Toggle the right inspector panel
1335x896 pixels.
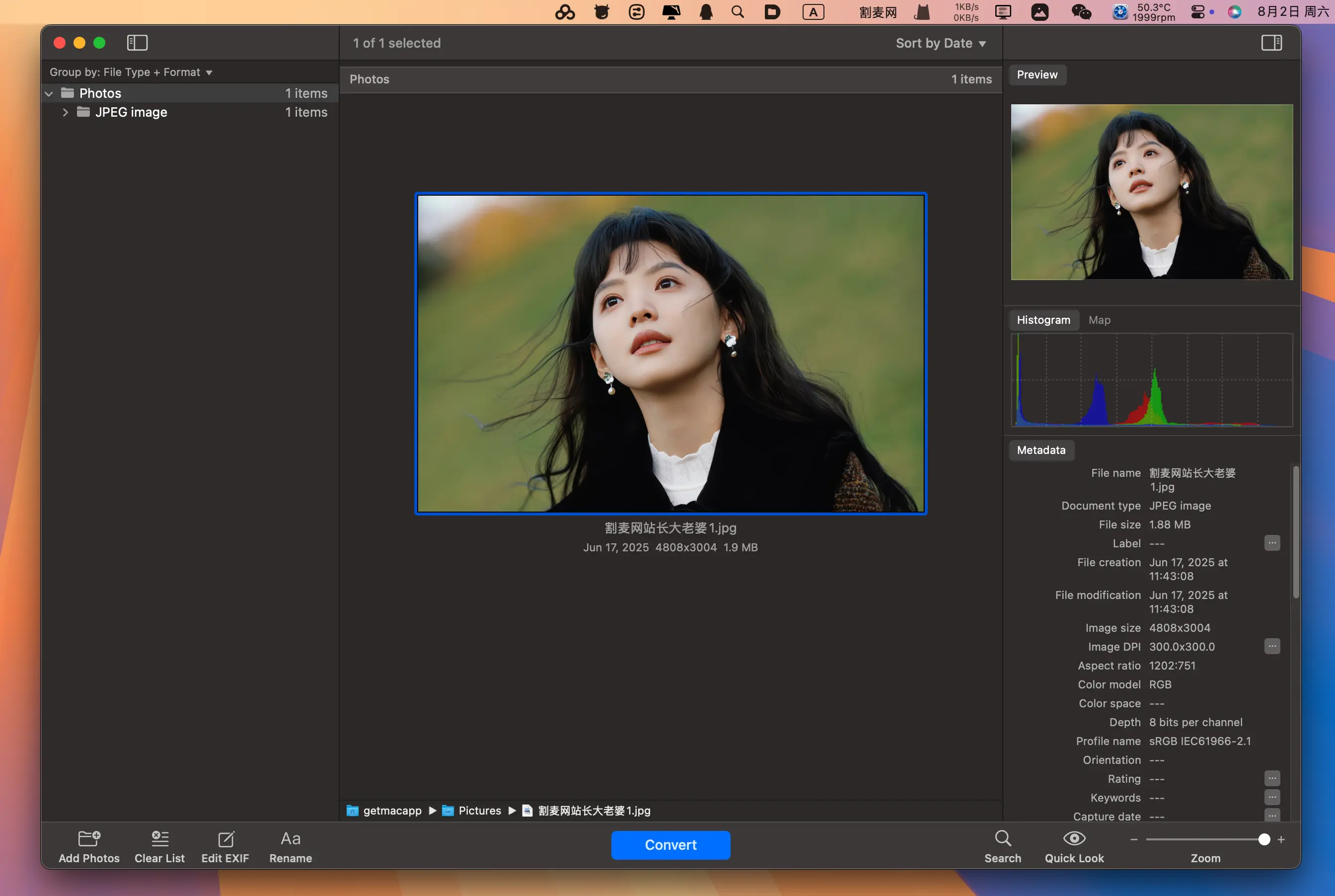coord(1271,43)
